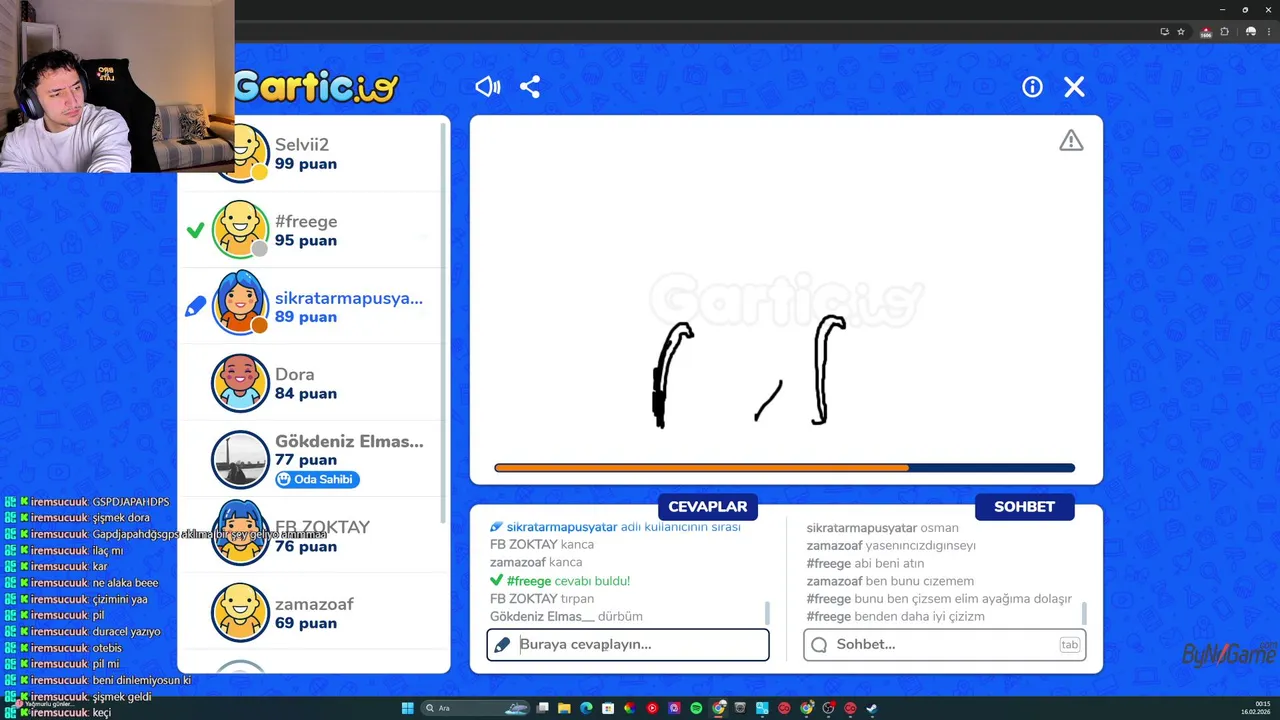Screen dimensions: 1280x720
Task: Mute the game sound via speaker icon
Action: [x=487, y=87]
